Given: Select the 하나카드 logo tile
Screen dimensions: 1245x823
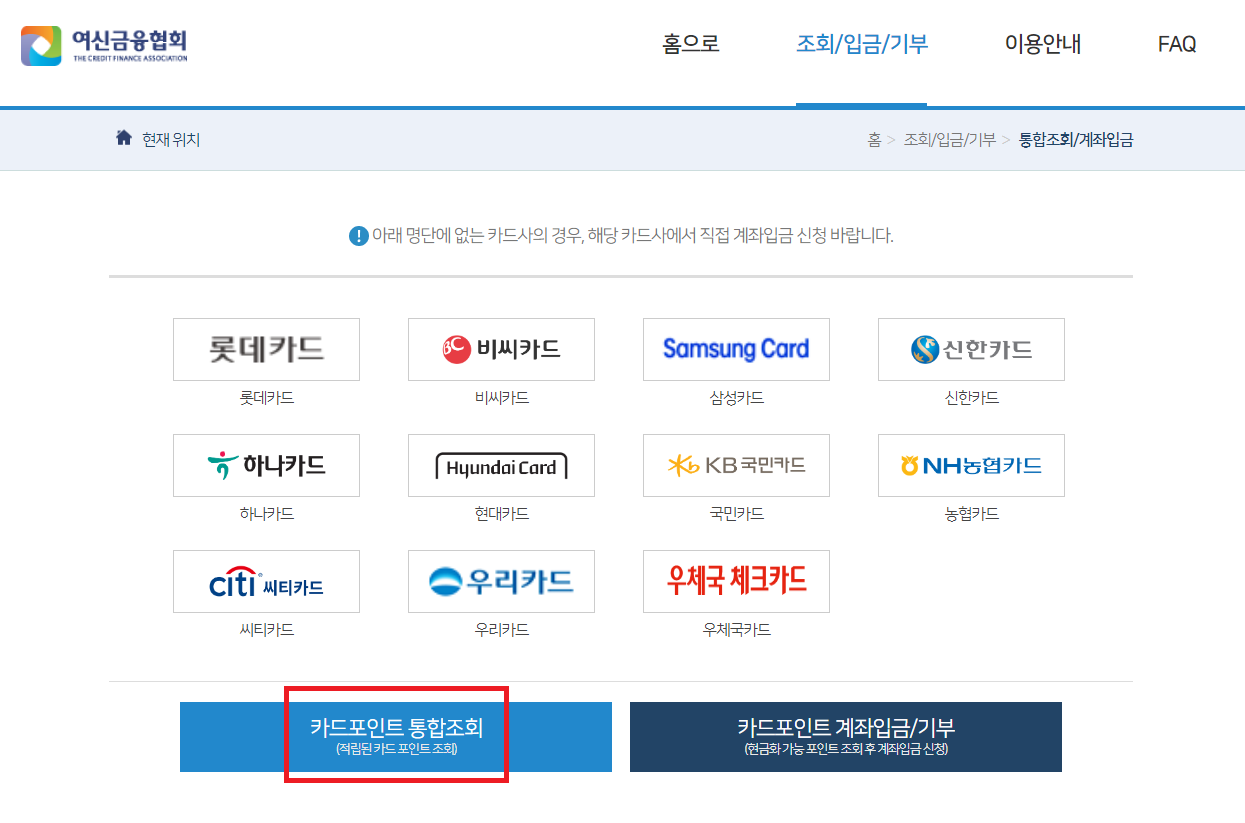Looking at the screenshot, I should (266, 465).
